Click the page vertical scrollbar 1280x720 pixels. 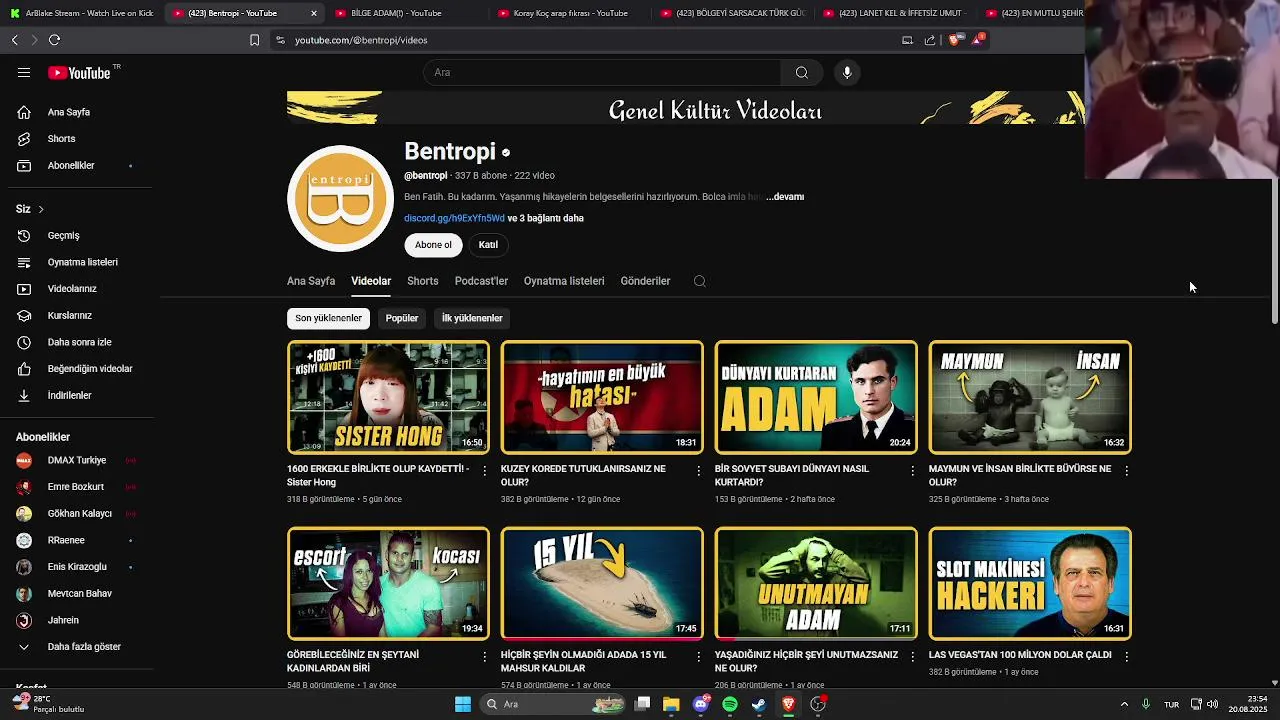click(1274, 251)
